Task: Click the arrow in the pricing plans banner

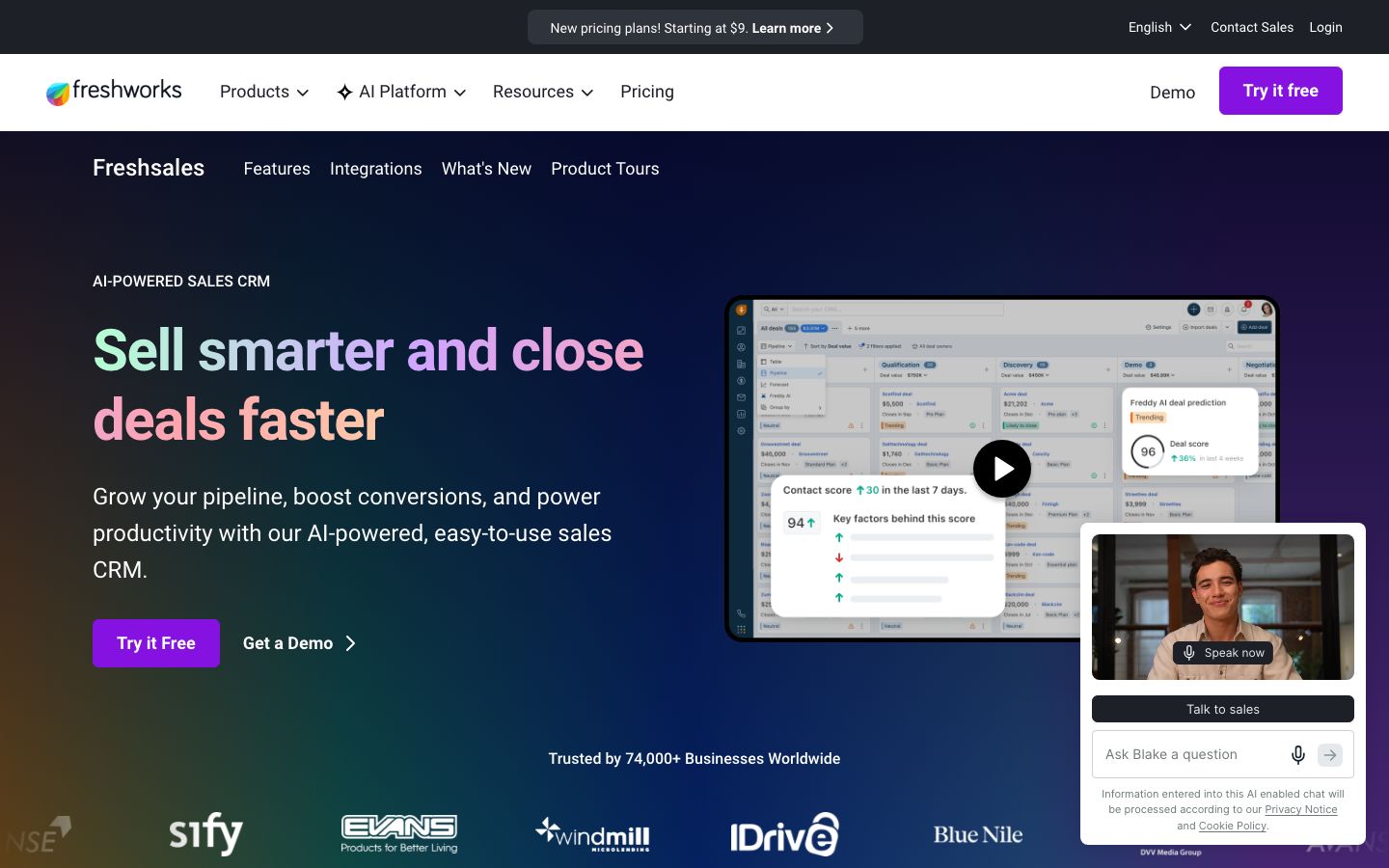Action: click(x=830, y=28)
